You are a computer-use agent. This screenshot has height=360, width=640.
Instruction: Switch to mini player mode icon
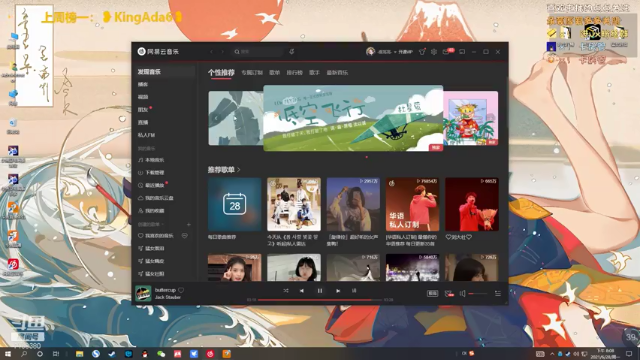462,52
